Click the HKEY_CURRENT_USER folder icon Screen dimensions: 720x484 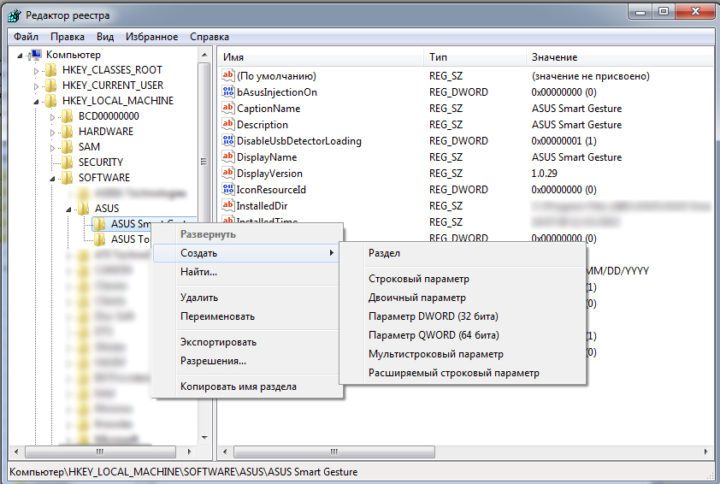tap(51, 85)
